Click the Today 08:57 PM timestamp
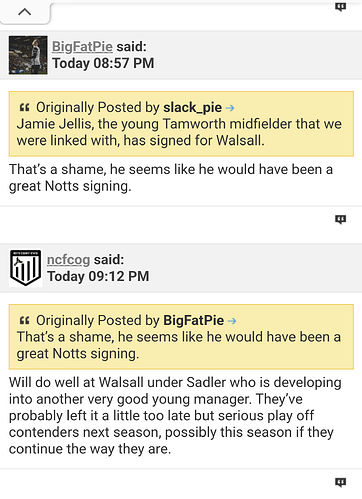This screenshot has height=499, width=362. [x=103, y=63]
